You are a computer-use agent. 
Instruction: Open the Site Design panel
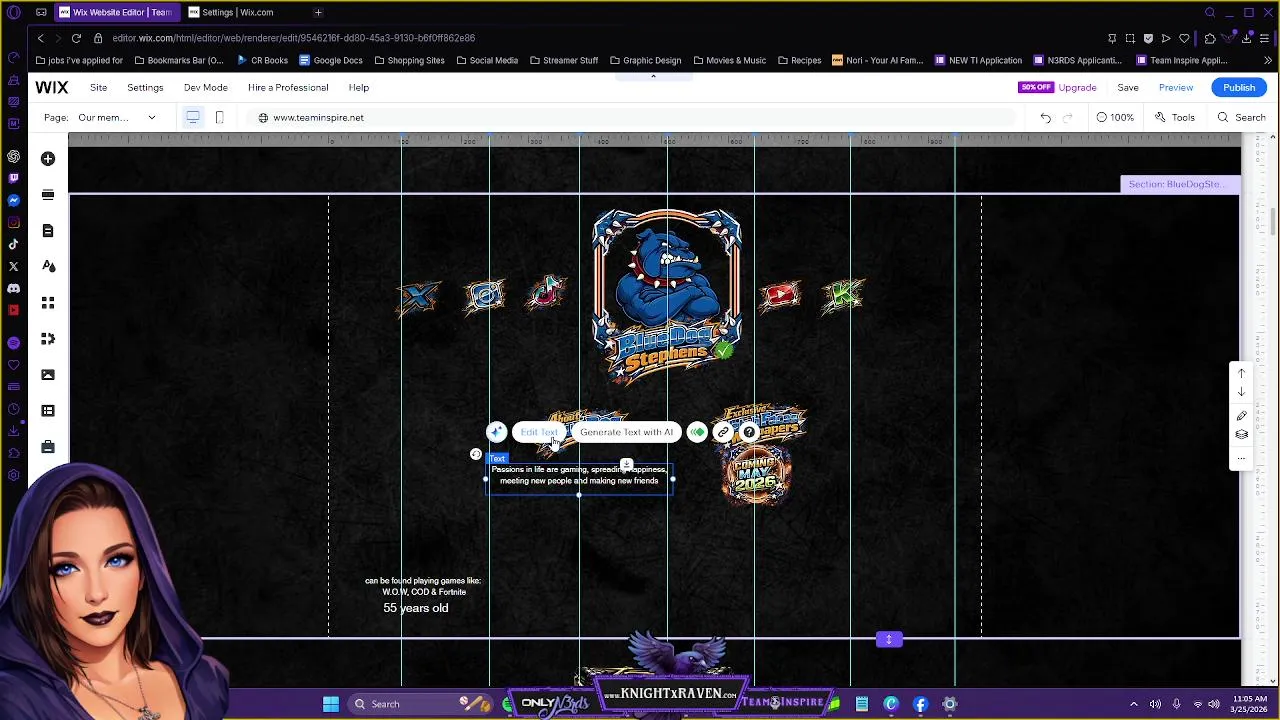(x=48, y=267)
